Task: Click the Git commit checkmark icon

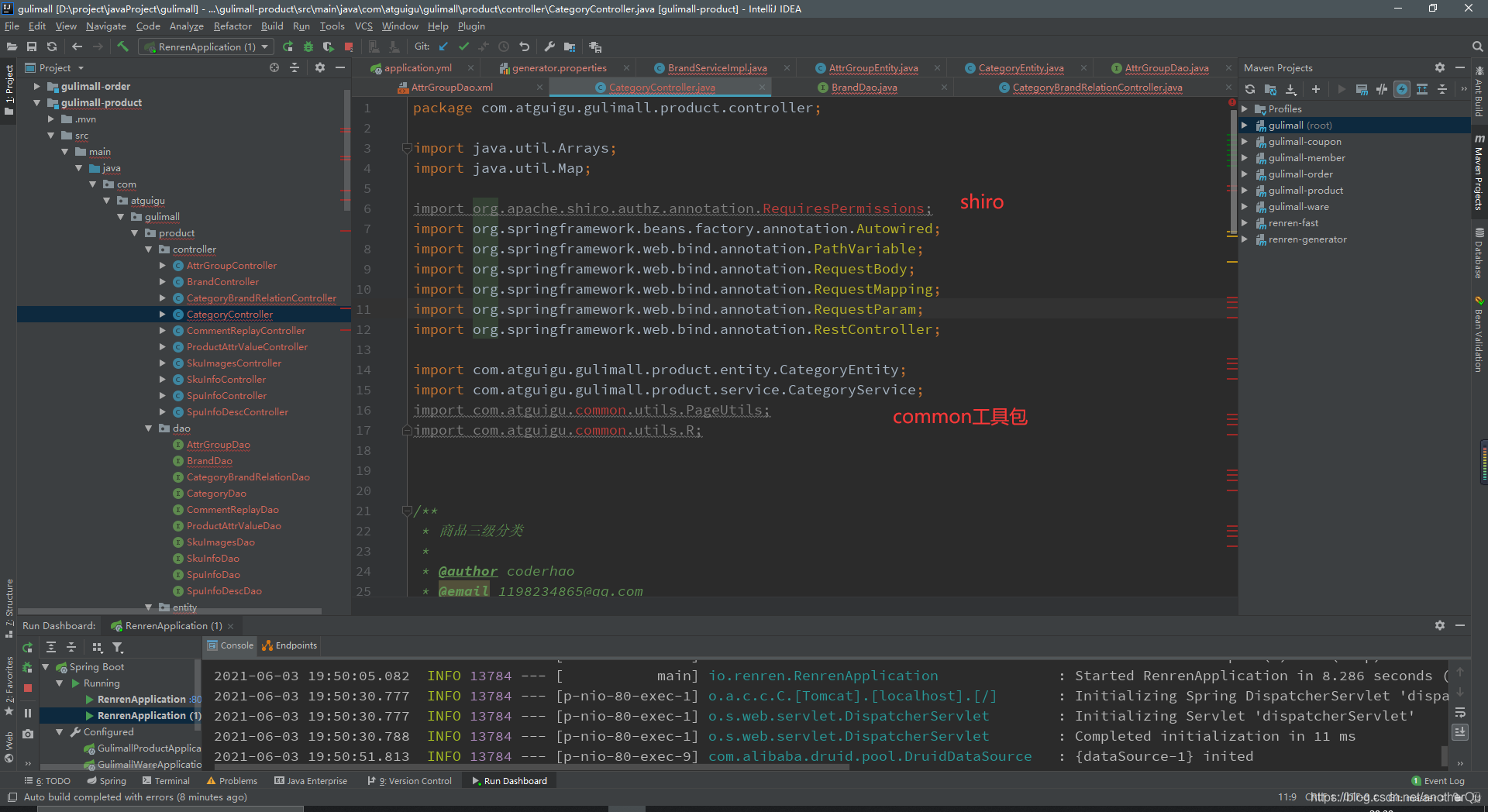Action: pos(463,46)
